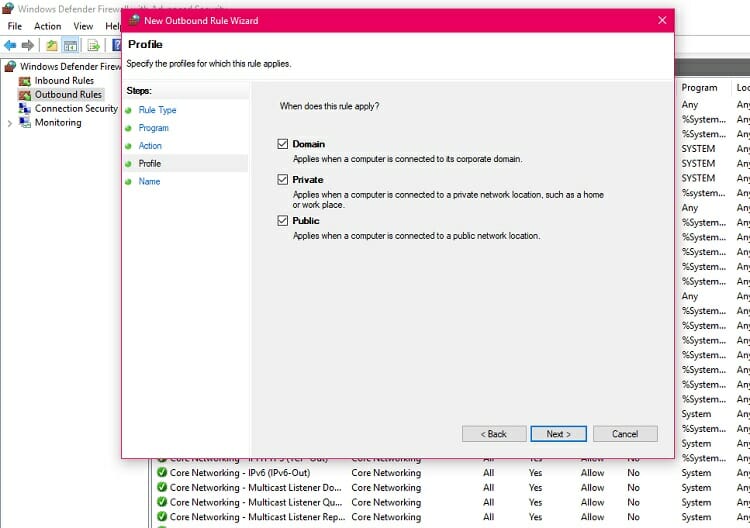This screenshot has height=528, width=750.
Task: Click the Inbound Rules tree icon
Action: point(24,81)
